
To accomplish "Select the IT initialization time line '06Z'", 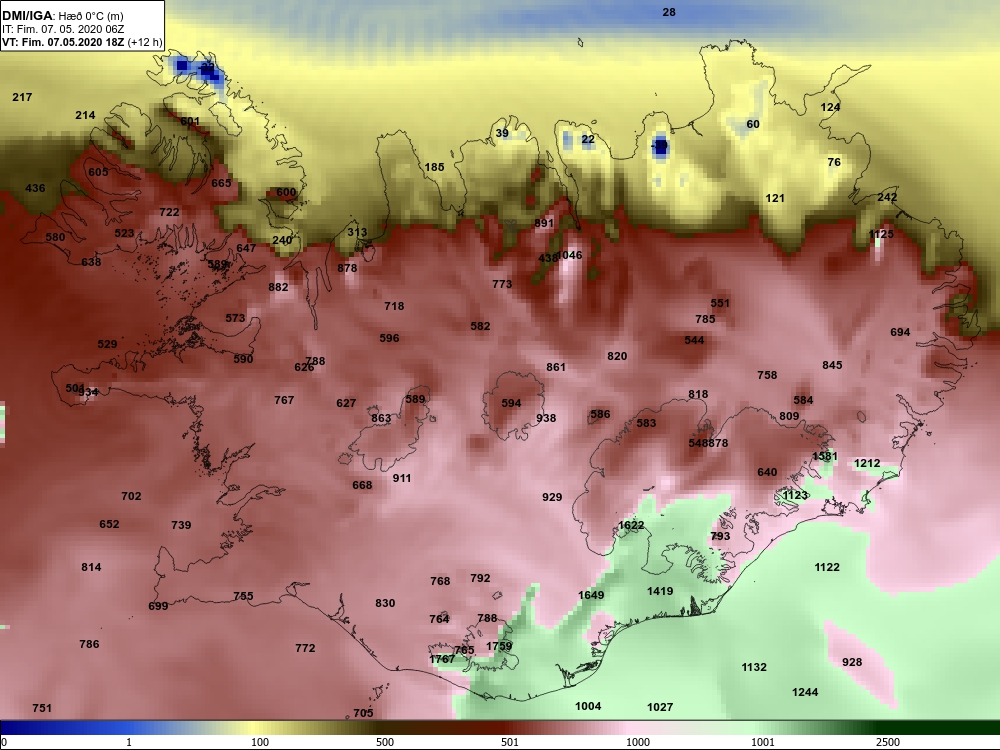I will coord(62,29).
